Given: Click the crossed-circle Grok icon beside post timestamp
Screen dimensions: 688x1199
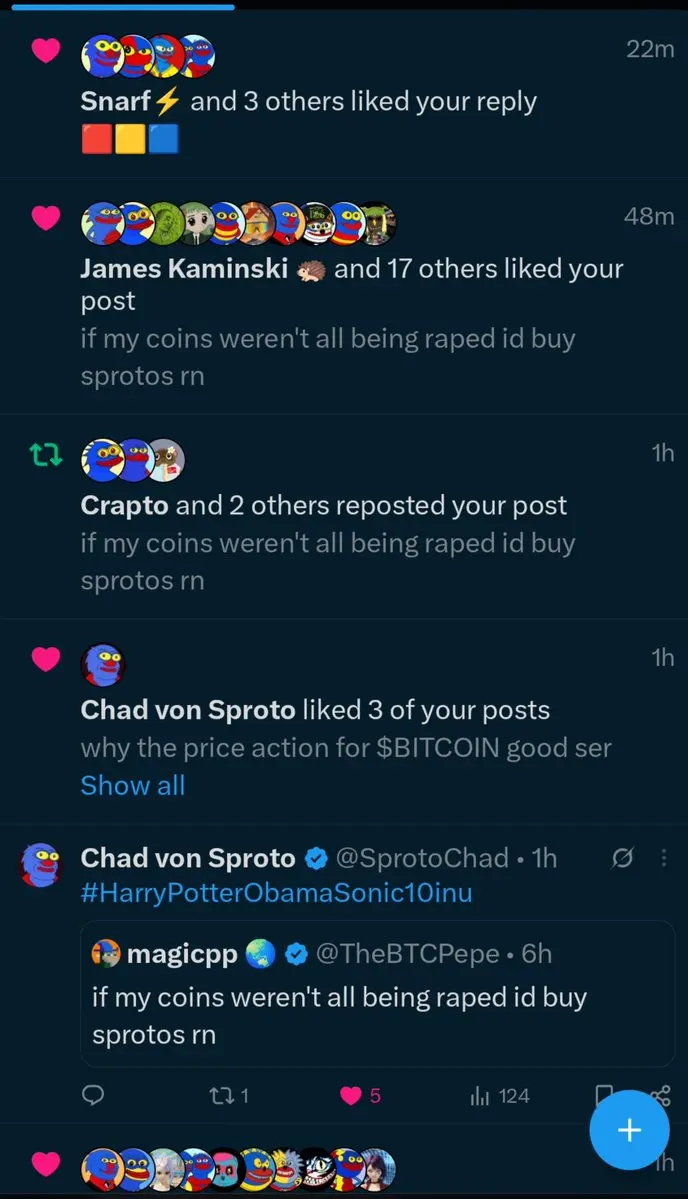Looking at the screenshot, I should pyautogui.click(x=622, y=859).
